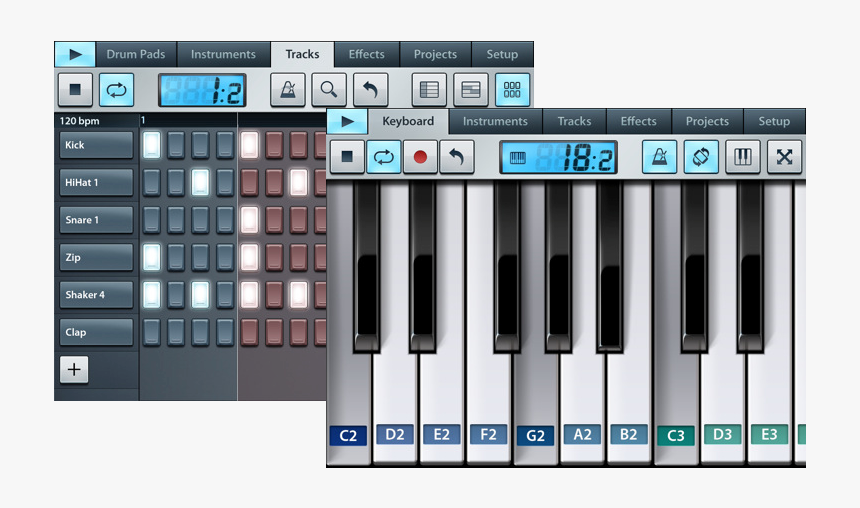Screen dimensions: 860x508
Task: Toggle loop button in Keyboard window
Action: coord(383,157)
